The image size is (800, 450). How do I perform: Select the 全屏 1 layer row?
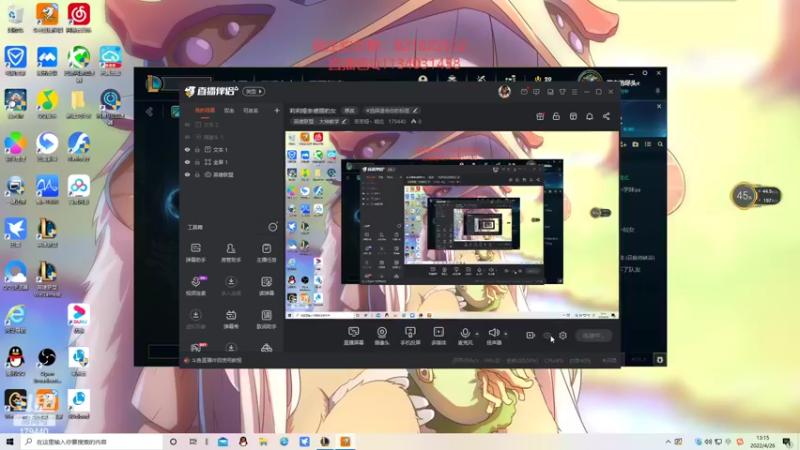coord(232,162)
